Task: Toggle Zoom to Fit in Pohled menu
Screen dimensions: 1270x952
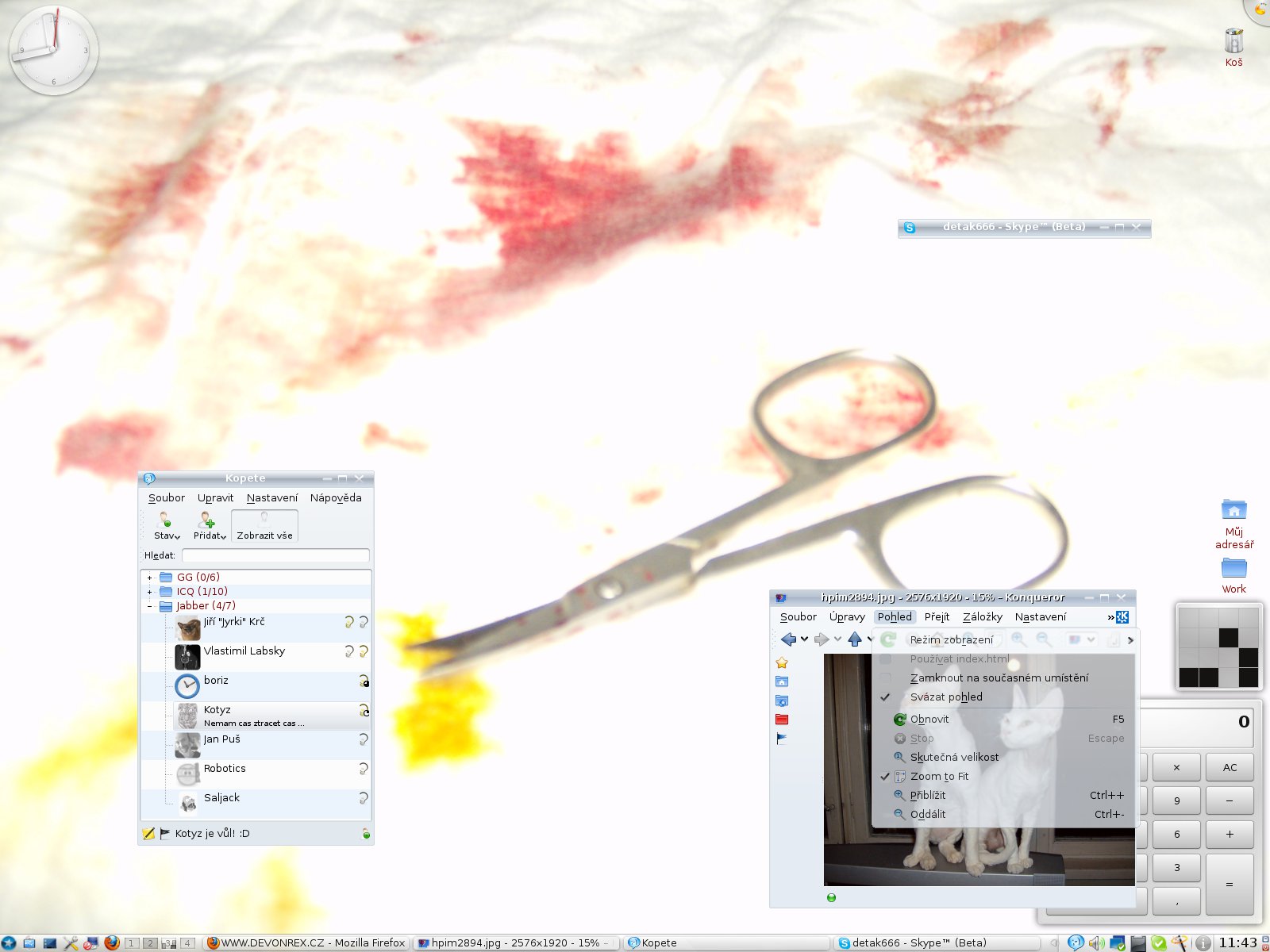Action: [1005, 777]
